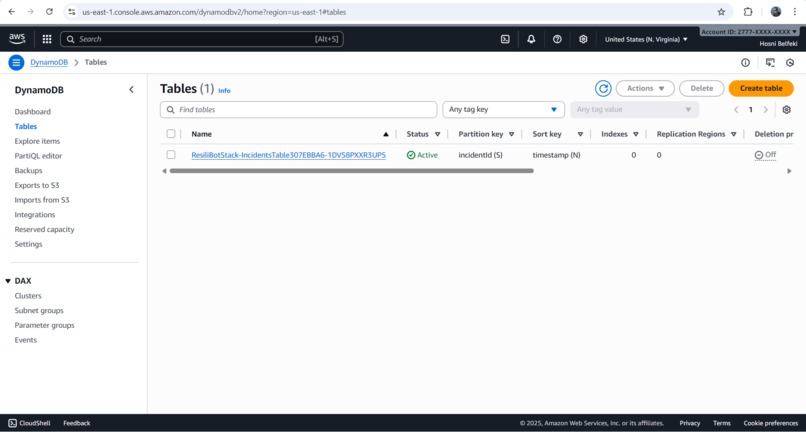Open Exports to S3

click(37, 185)
